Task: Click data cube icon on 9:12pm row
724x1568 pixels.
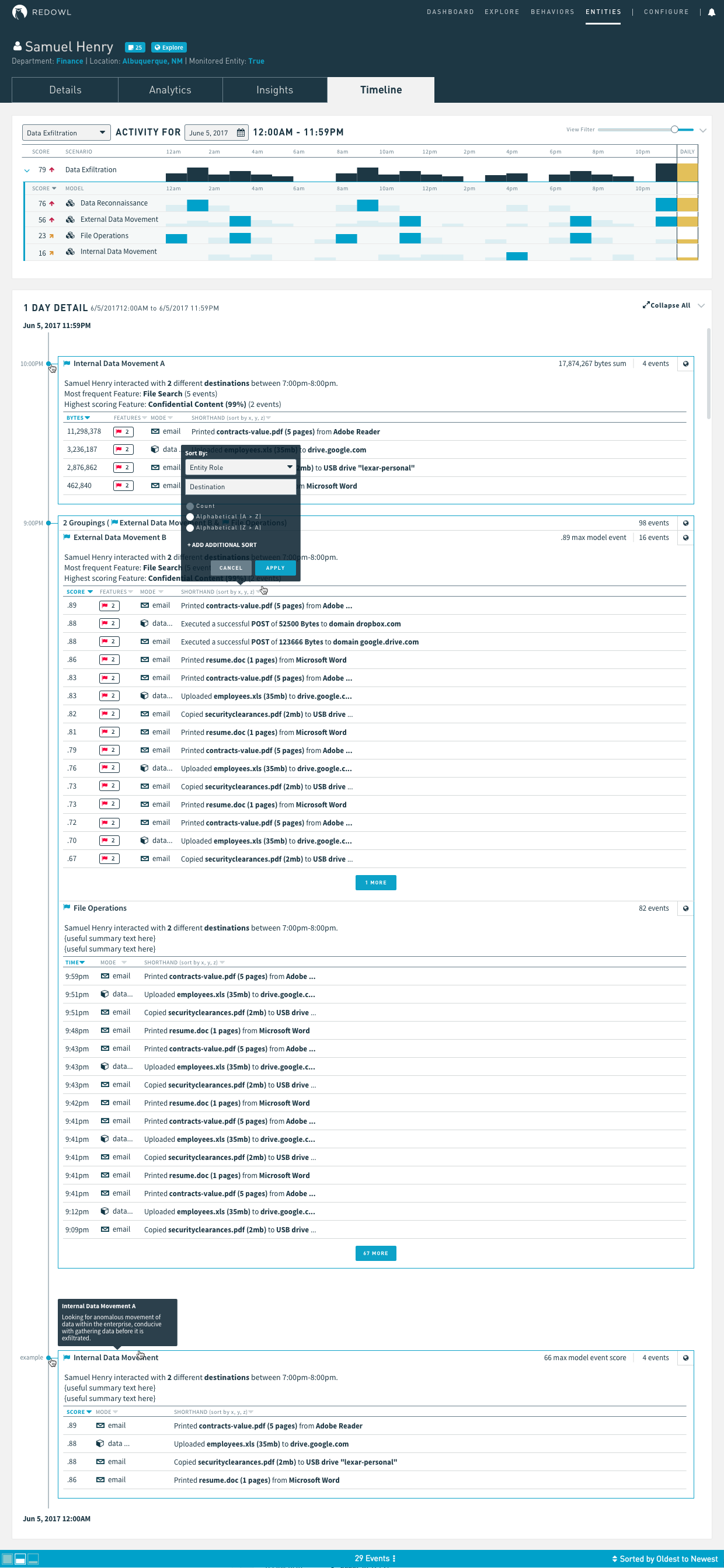Action: click(x=105, y=1211)
